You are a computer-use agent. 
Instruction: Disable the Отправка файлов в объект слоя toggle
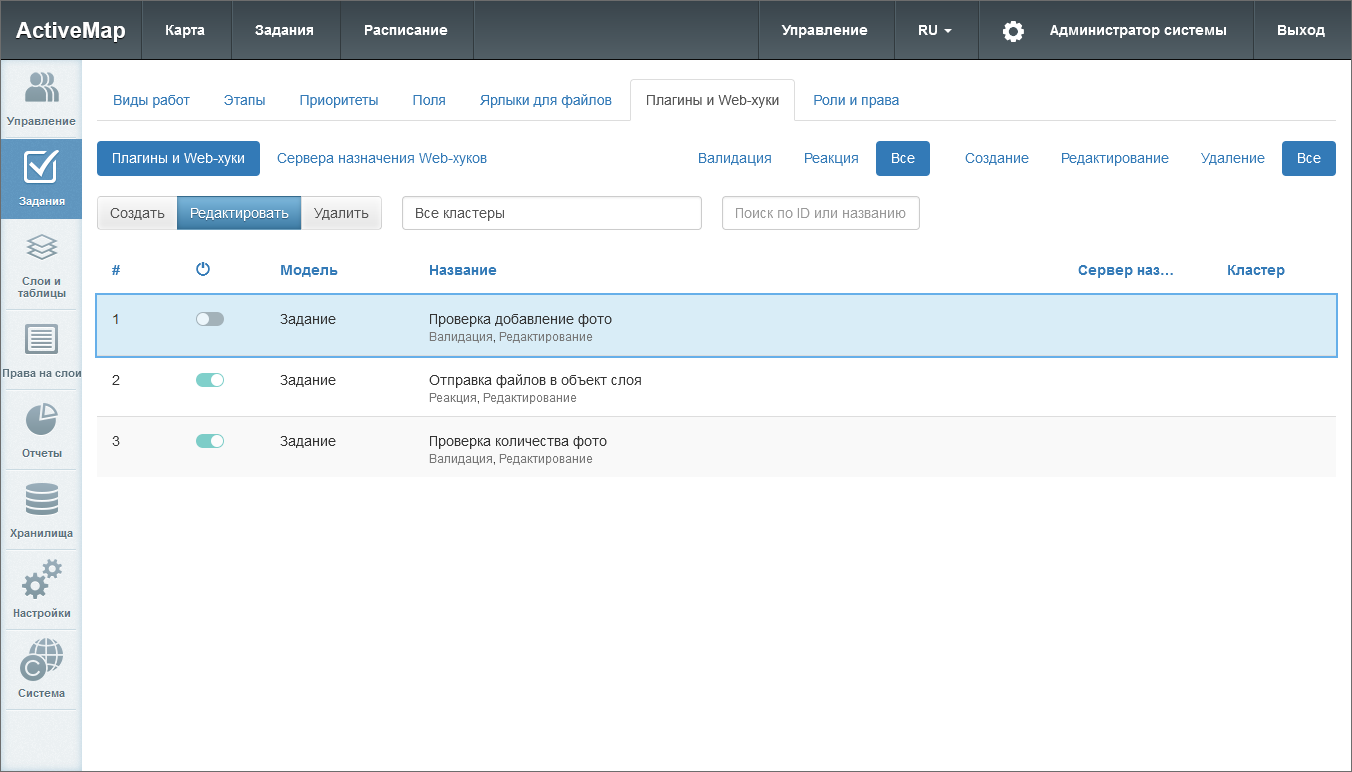pos(210,380)
